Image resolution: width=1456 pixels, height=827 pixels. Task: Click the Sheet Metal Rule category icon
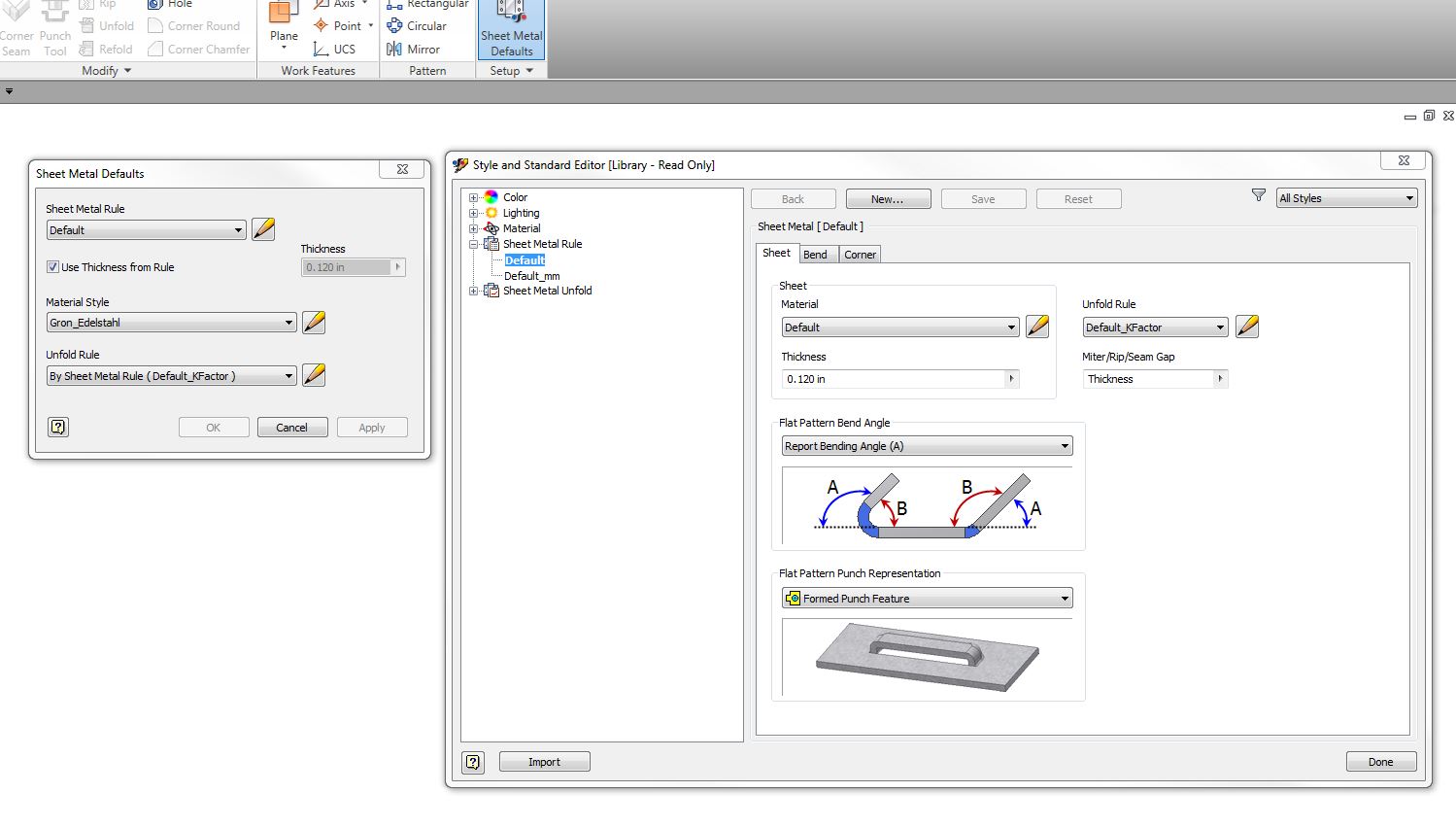pos(491,244)
